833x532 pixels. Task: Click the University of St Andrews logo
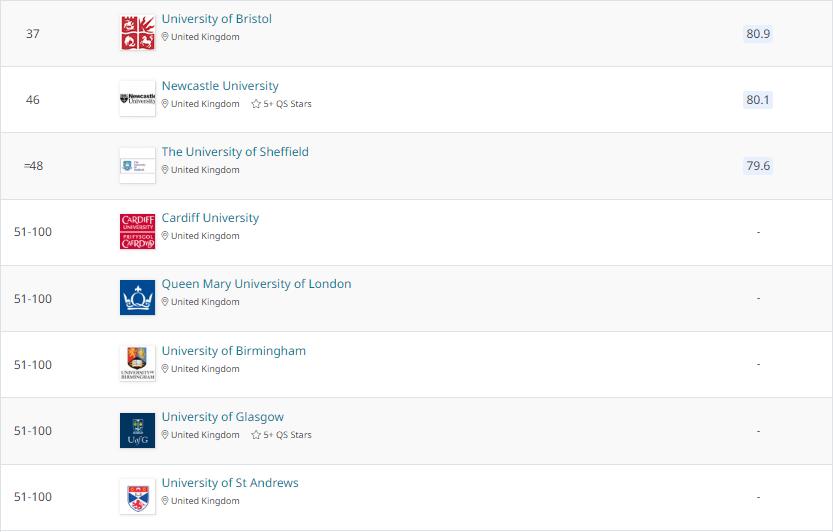(x=137, y=496)
